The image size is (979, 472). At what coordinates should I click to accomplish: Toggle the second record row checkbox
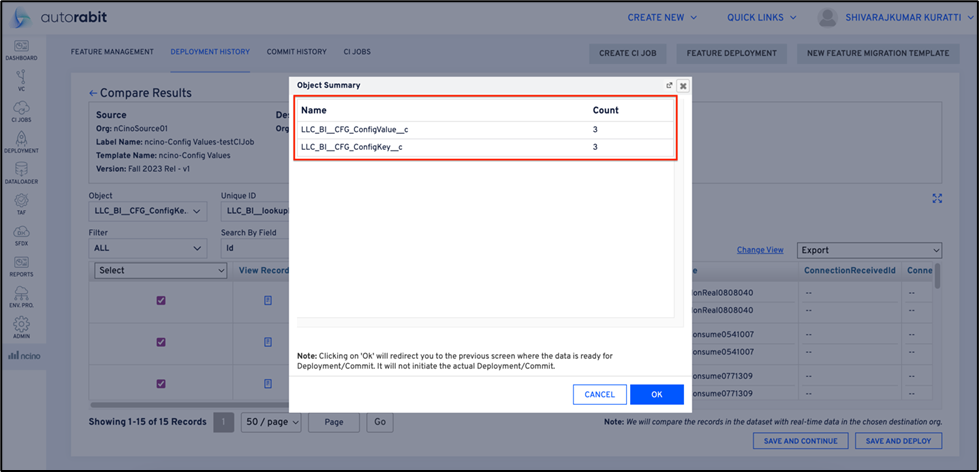coord(161,342)
